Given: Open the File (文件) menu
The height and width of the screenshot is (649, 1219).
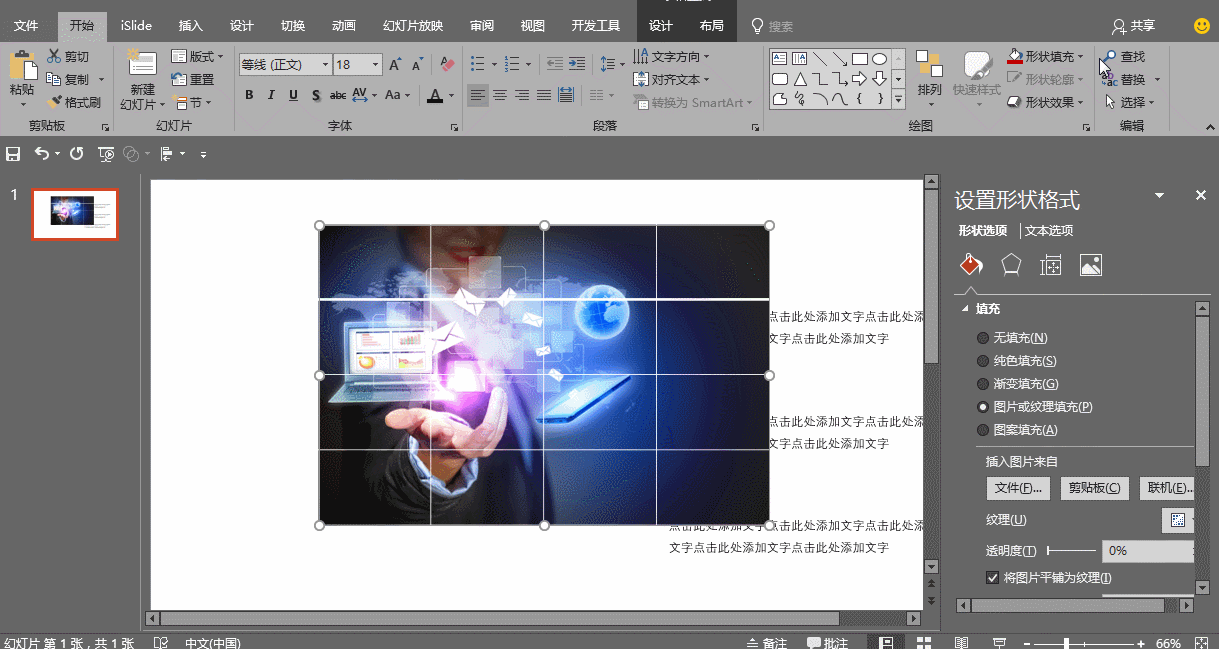Looking at the screenshot, I should click(26, 26).
